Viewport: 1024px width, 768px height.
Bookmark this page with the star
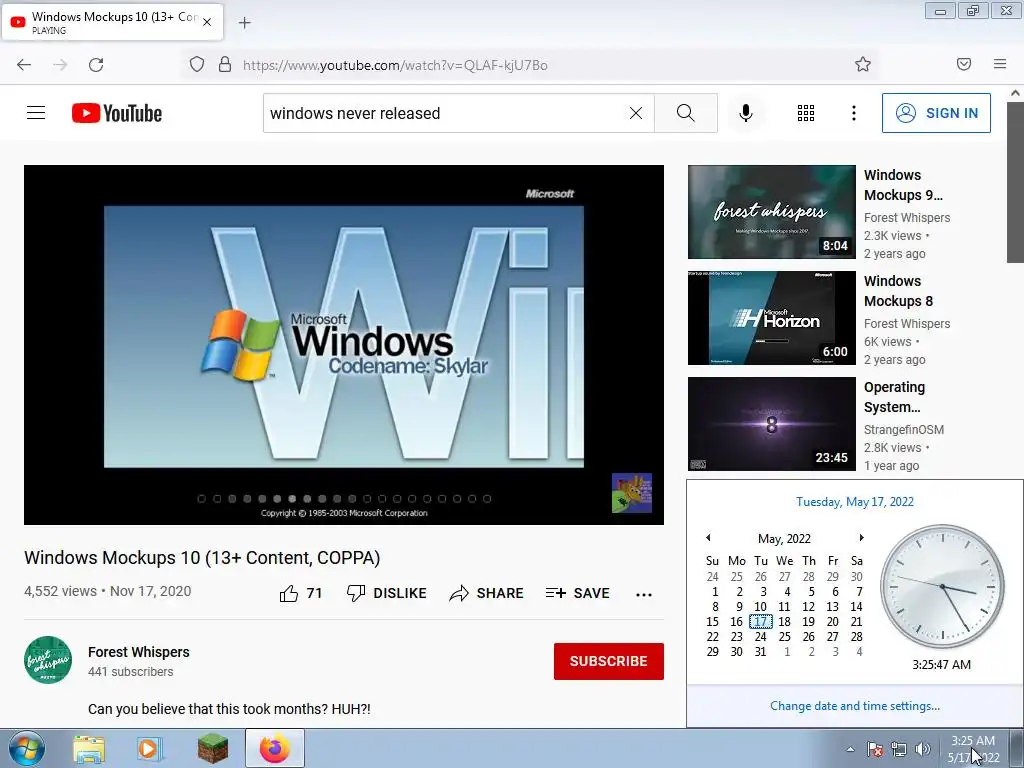point(863,64)
